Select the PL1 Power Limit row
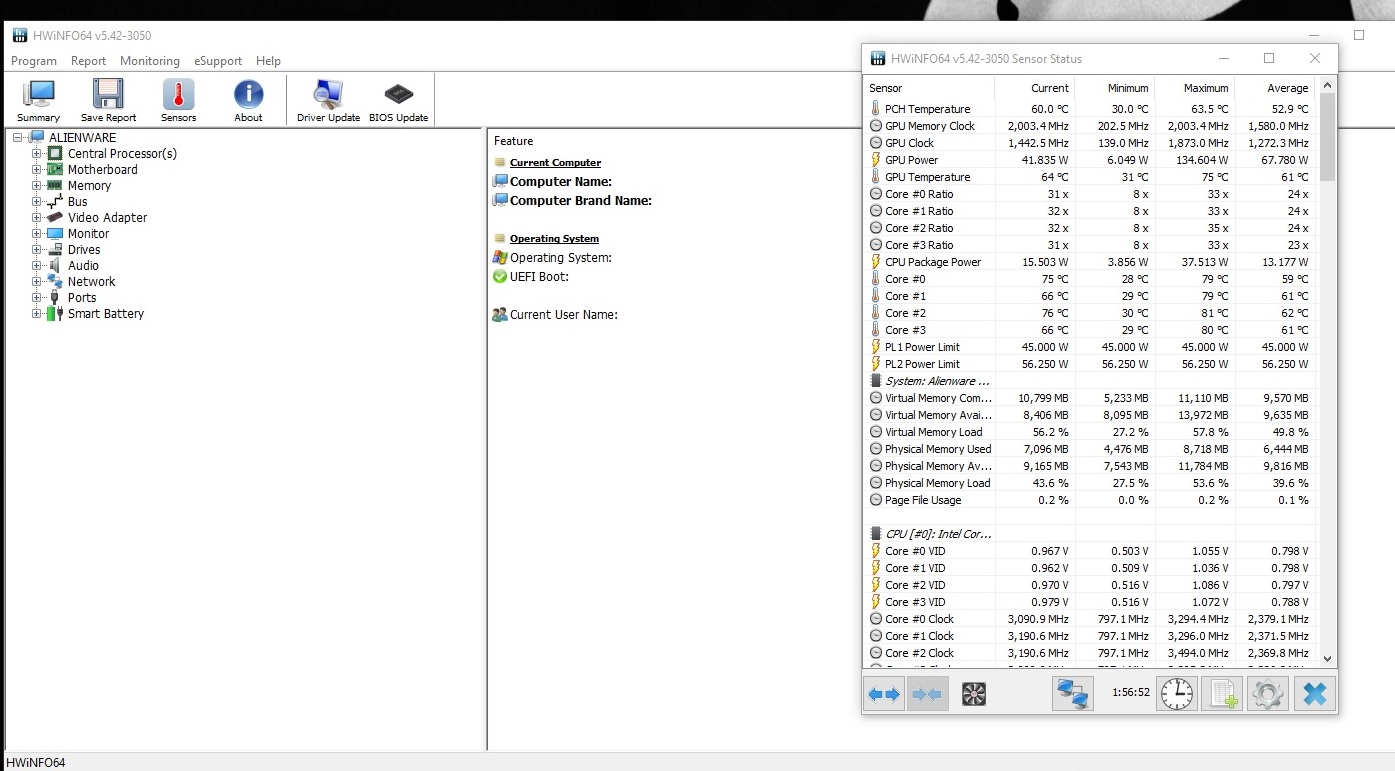The image size is (1395, 771). click(1090, 347)
